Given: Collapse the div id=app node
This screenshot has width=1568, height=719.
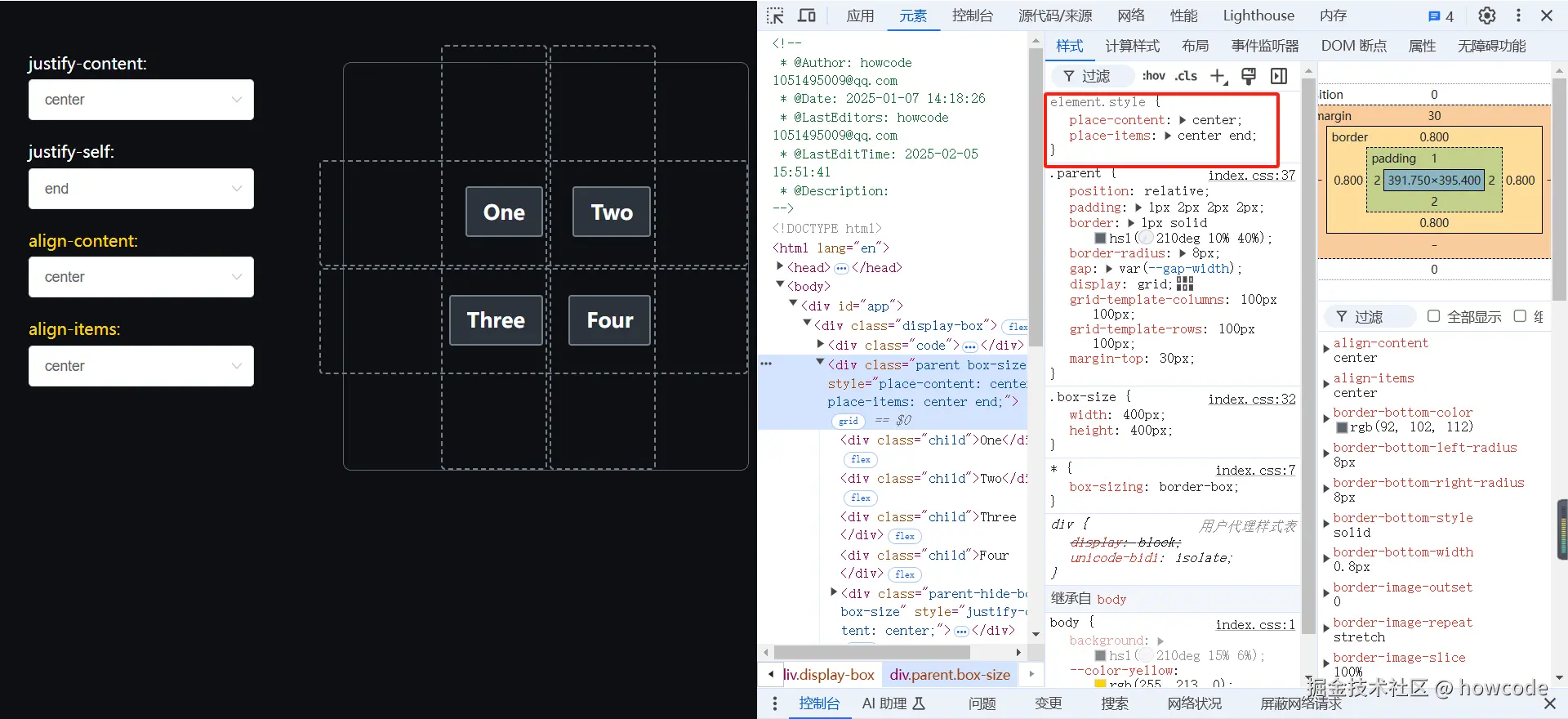Looking at the screenshot, I should point(793,304).
